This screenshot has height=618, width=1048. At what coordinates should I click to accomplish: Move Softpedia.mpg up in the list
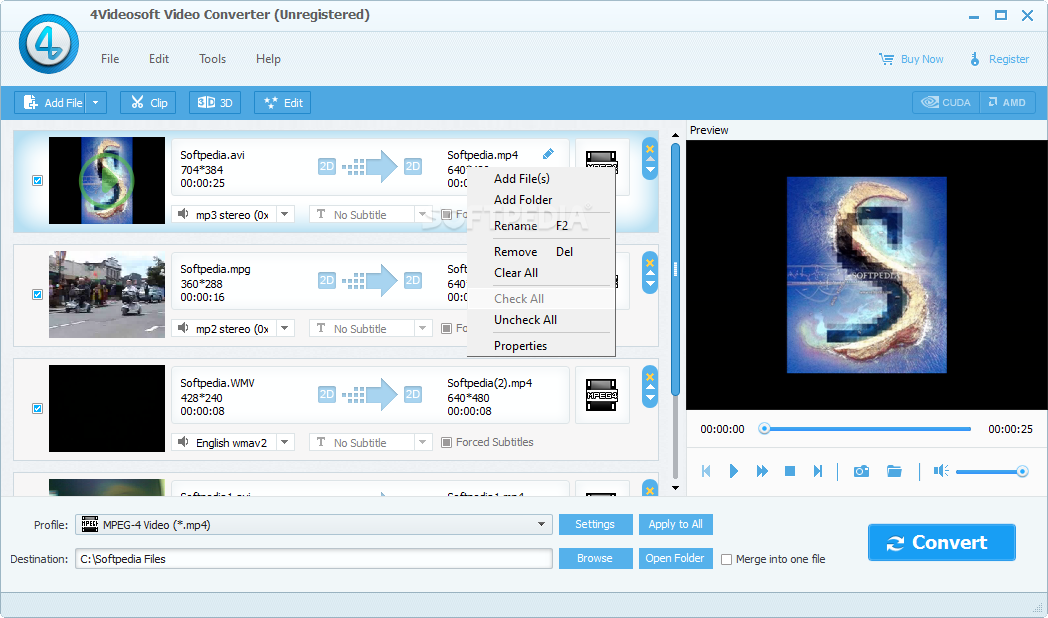[x=650, y=273]
